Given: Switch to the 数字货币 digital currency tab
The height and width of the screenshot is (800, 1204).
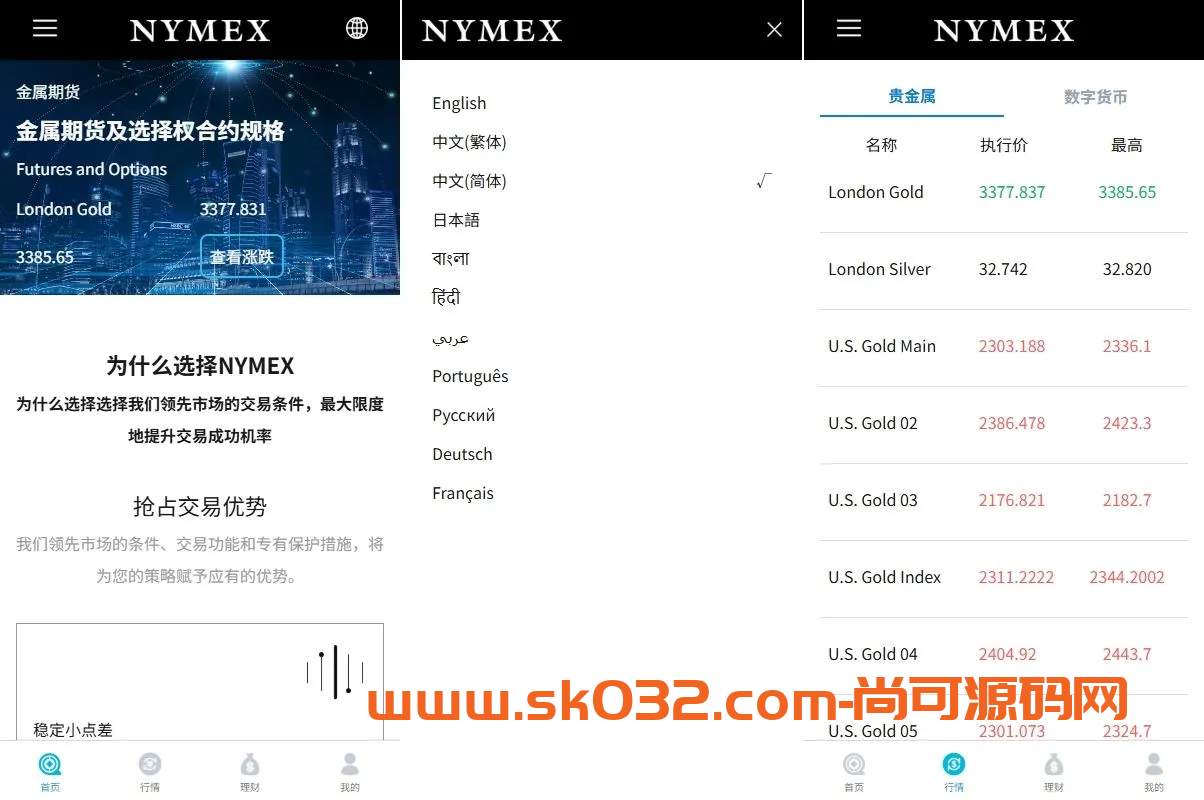Looking at the screenshot, I should (1096, 96).
